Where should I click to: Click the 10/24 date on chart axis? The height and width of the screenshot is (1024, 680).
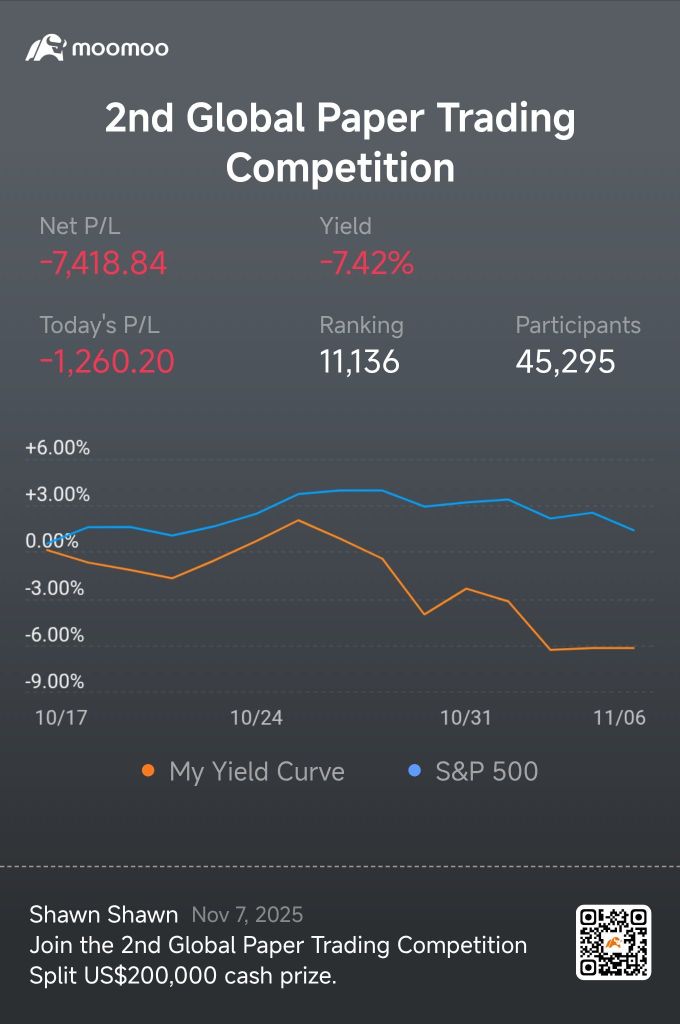[x=257, y=718]
